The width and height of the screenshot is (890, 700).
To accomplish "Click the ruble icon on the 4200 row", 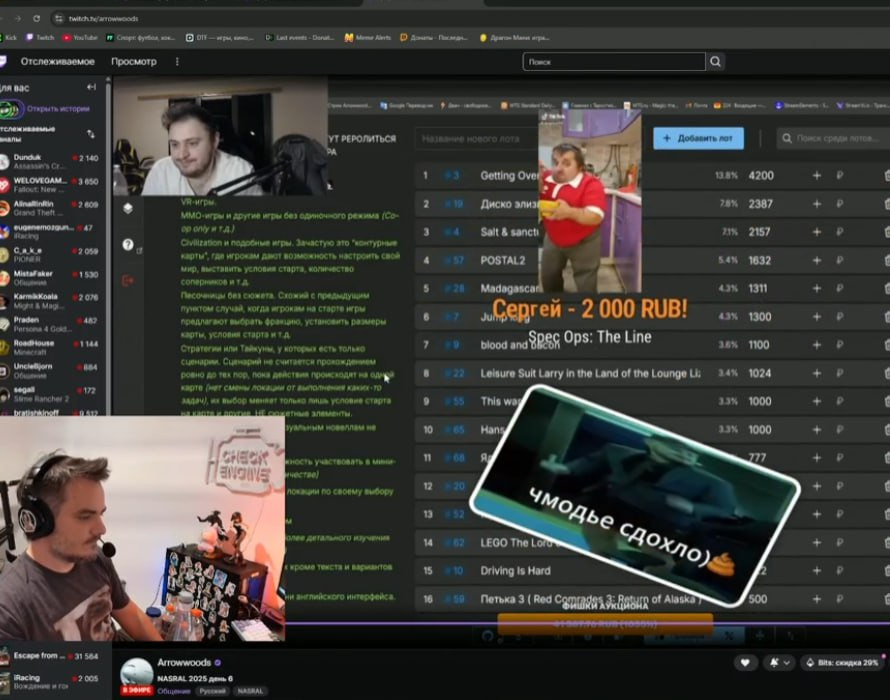I will point(839,175).
